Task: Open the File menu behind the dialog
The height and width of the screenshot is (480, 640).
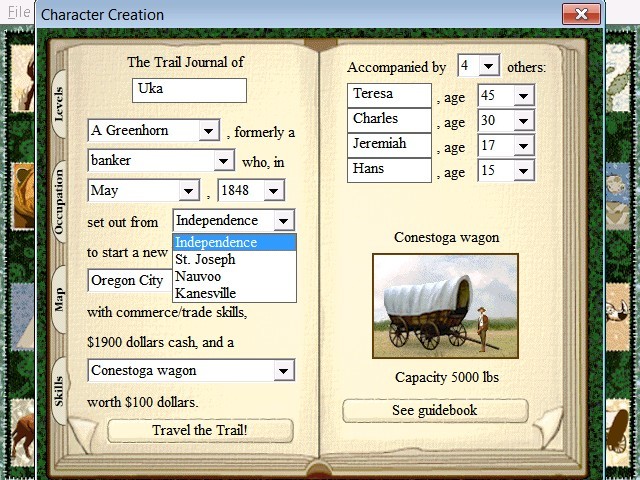Action: (19, 12)
